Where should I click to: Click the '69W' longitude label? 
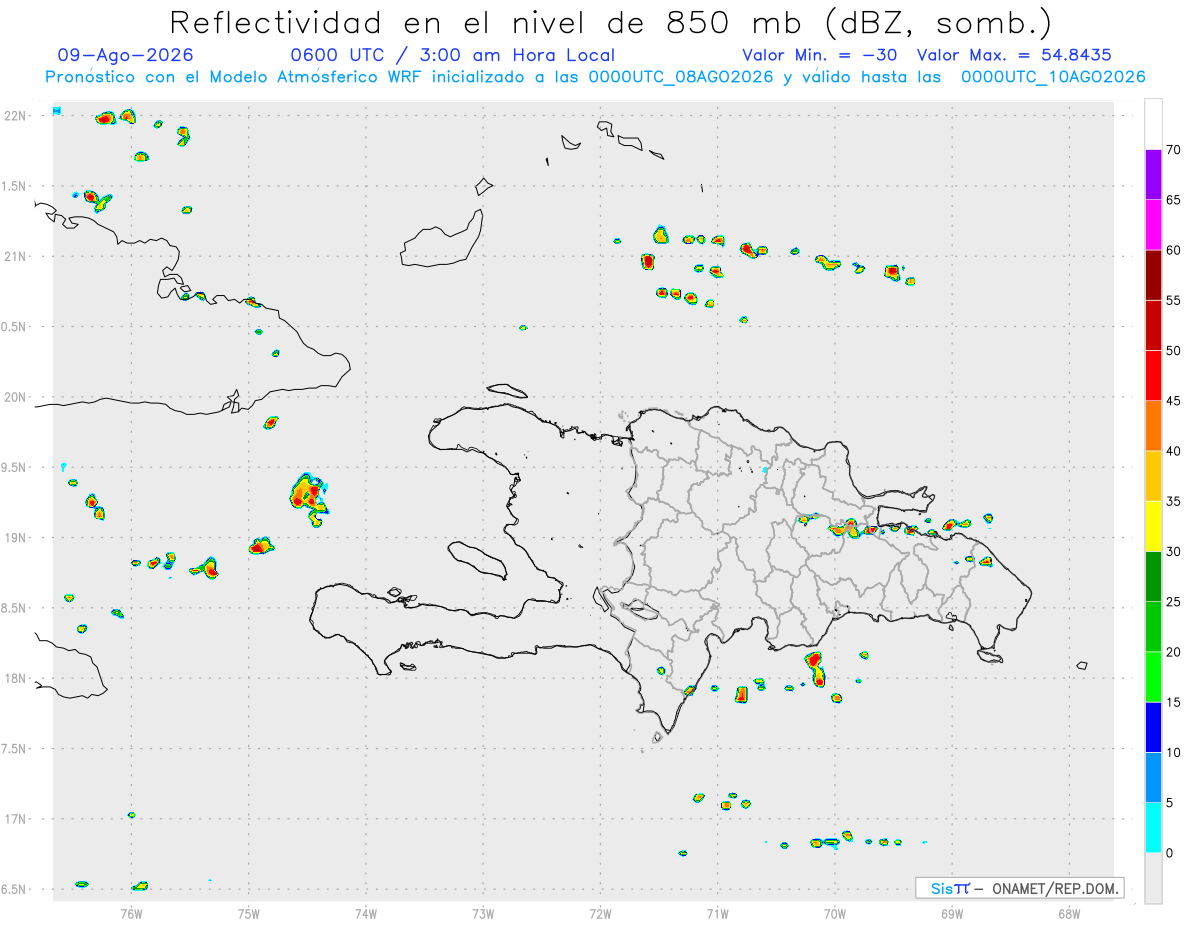[952, 913]
